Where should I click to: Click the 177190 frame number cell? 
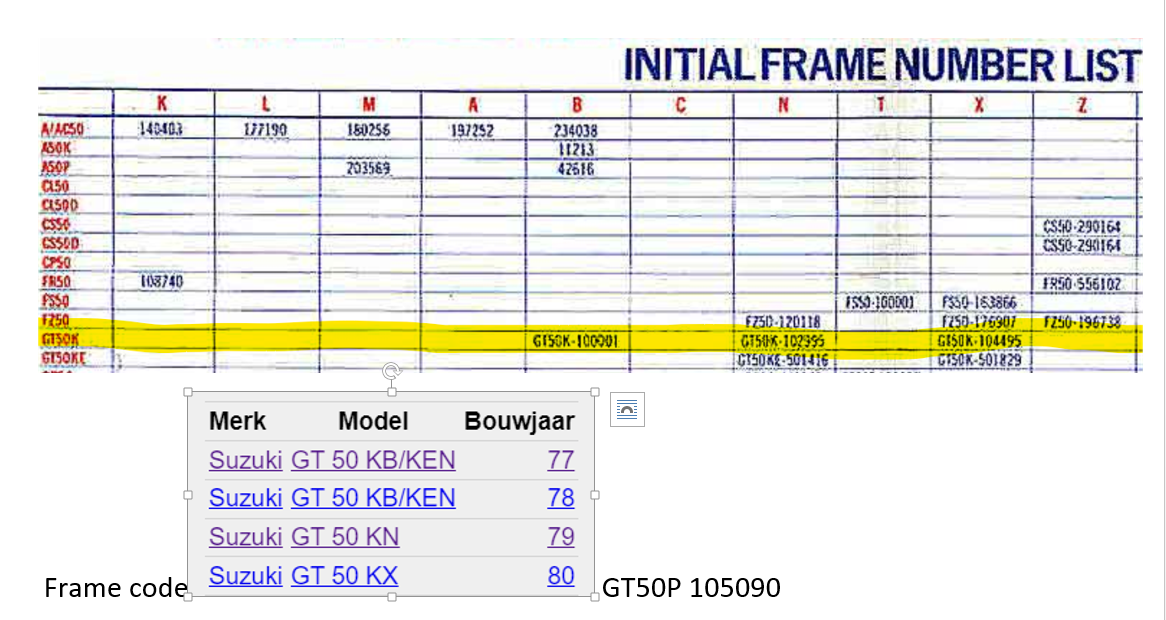[265, 131]
